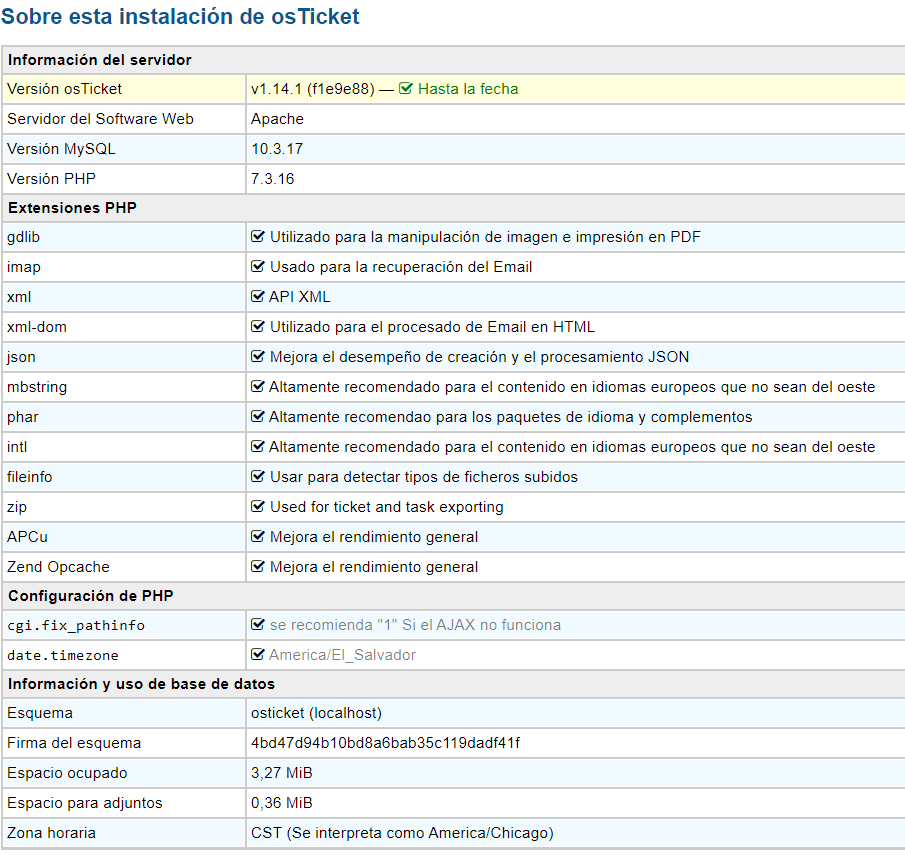Click the green check icon beside Hasta la fecha
Viewport: 905px width, 855px height.
point(406,88)
